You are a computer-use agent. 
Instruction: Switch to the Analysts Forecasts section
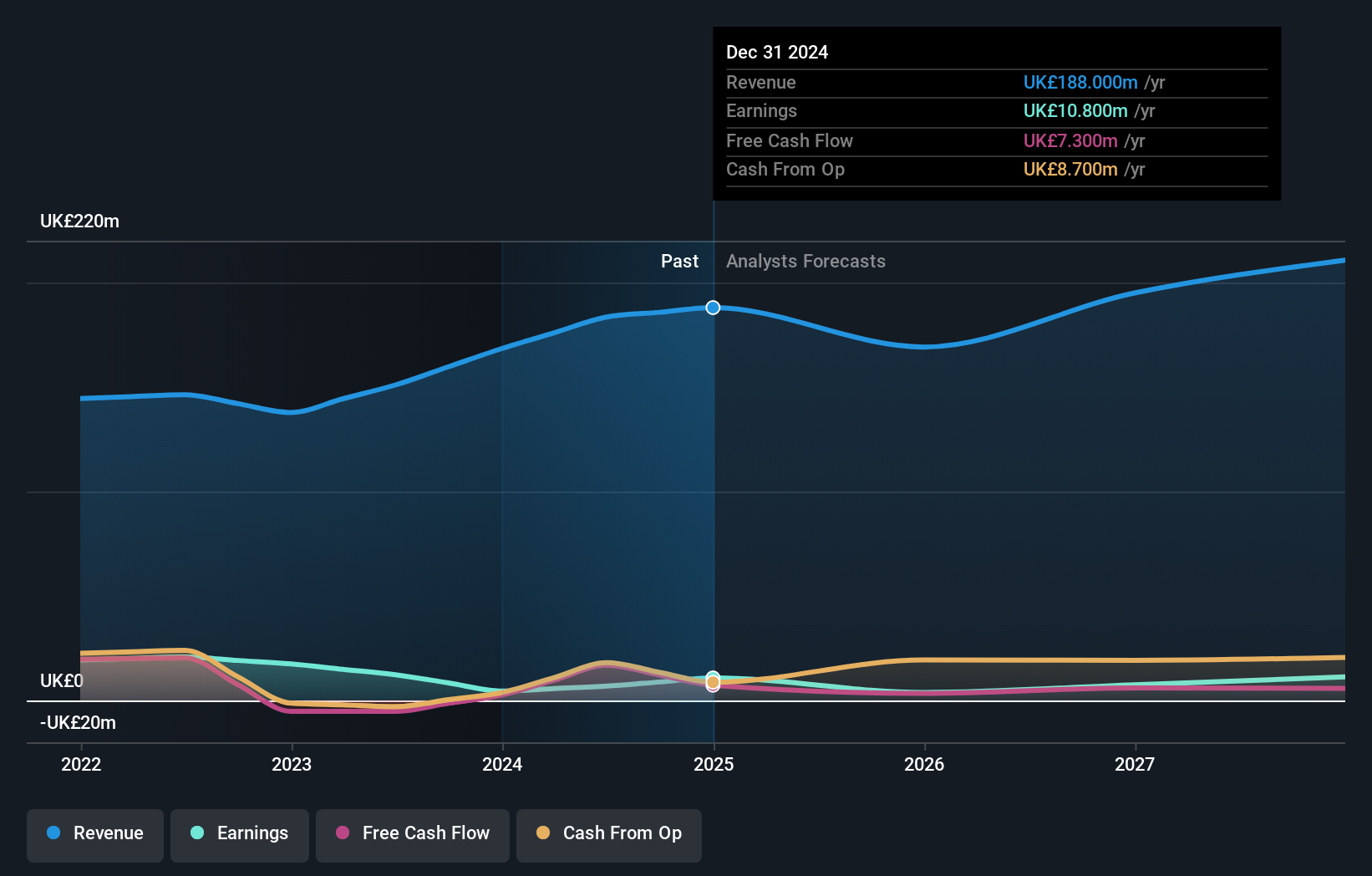click(x=805, y=261)
